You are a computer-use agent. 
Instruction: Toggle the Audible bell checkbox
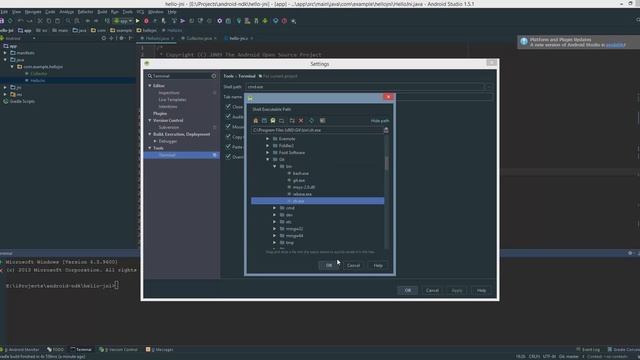pyautogui.click(x=228, y=117)
